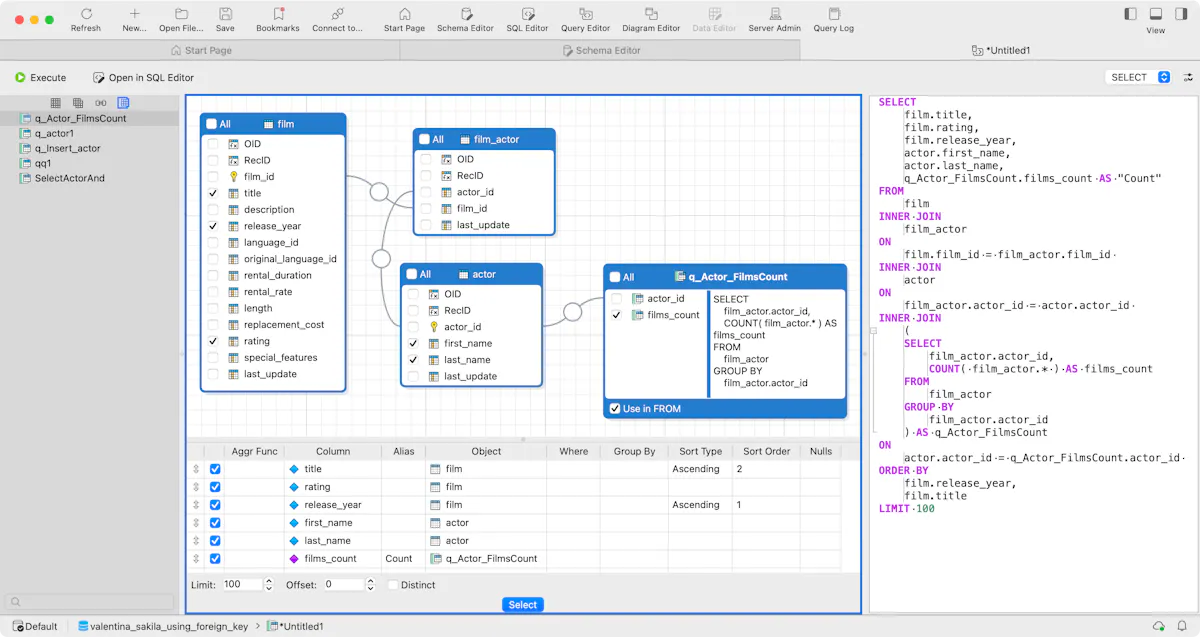Uncheck first_name in the actor table
This screenshot has width=1200, height=637.
tap(413, 343)
